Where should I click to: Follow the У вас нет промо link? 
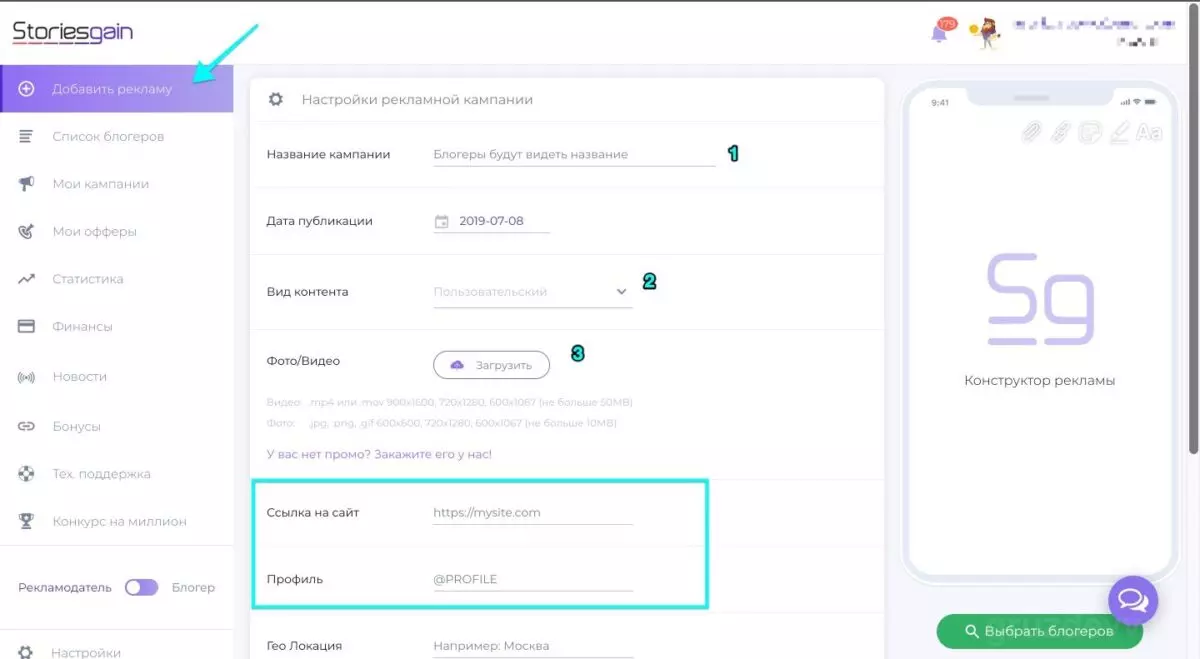coord(379,454)
